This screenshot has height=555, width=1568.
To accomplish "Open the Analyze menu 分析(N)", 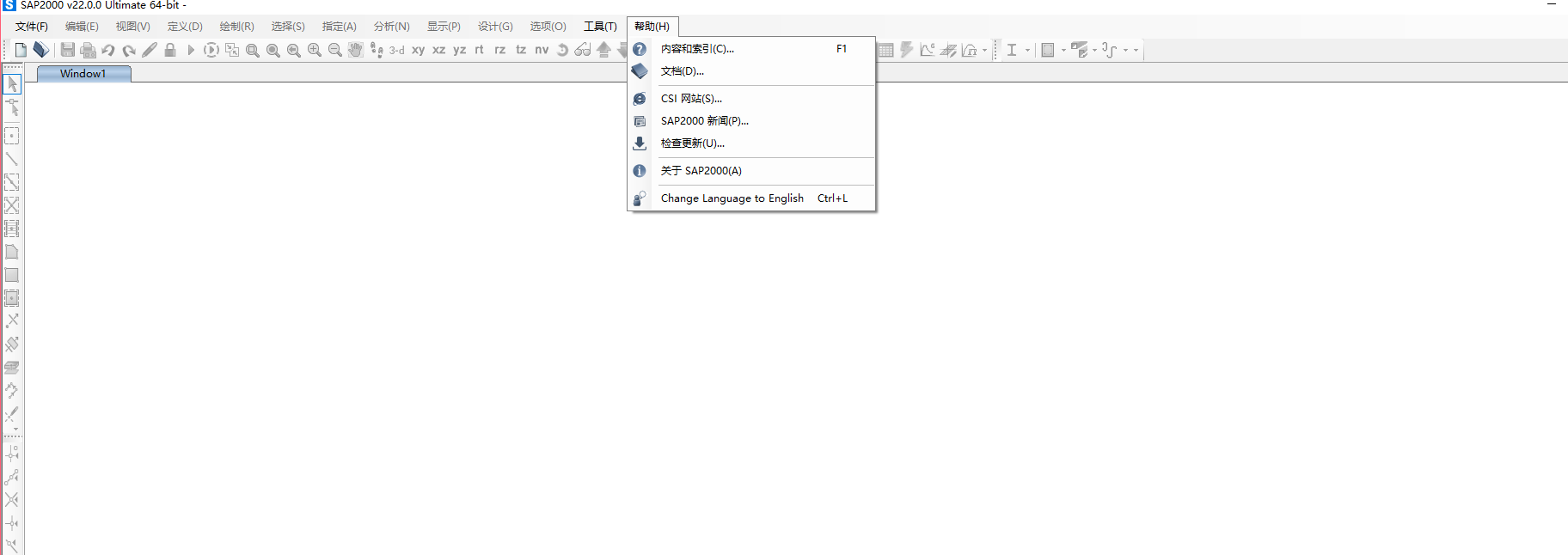I will pos(392,27).
